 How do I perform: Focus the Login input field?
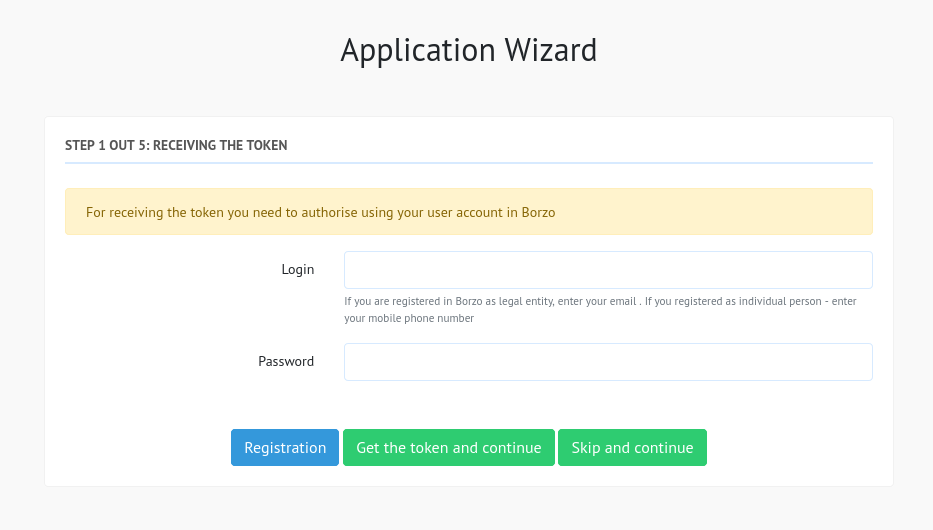[608, 270]
